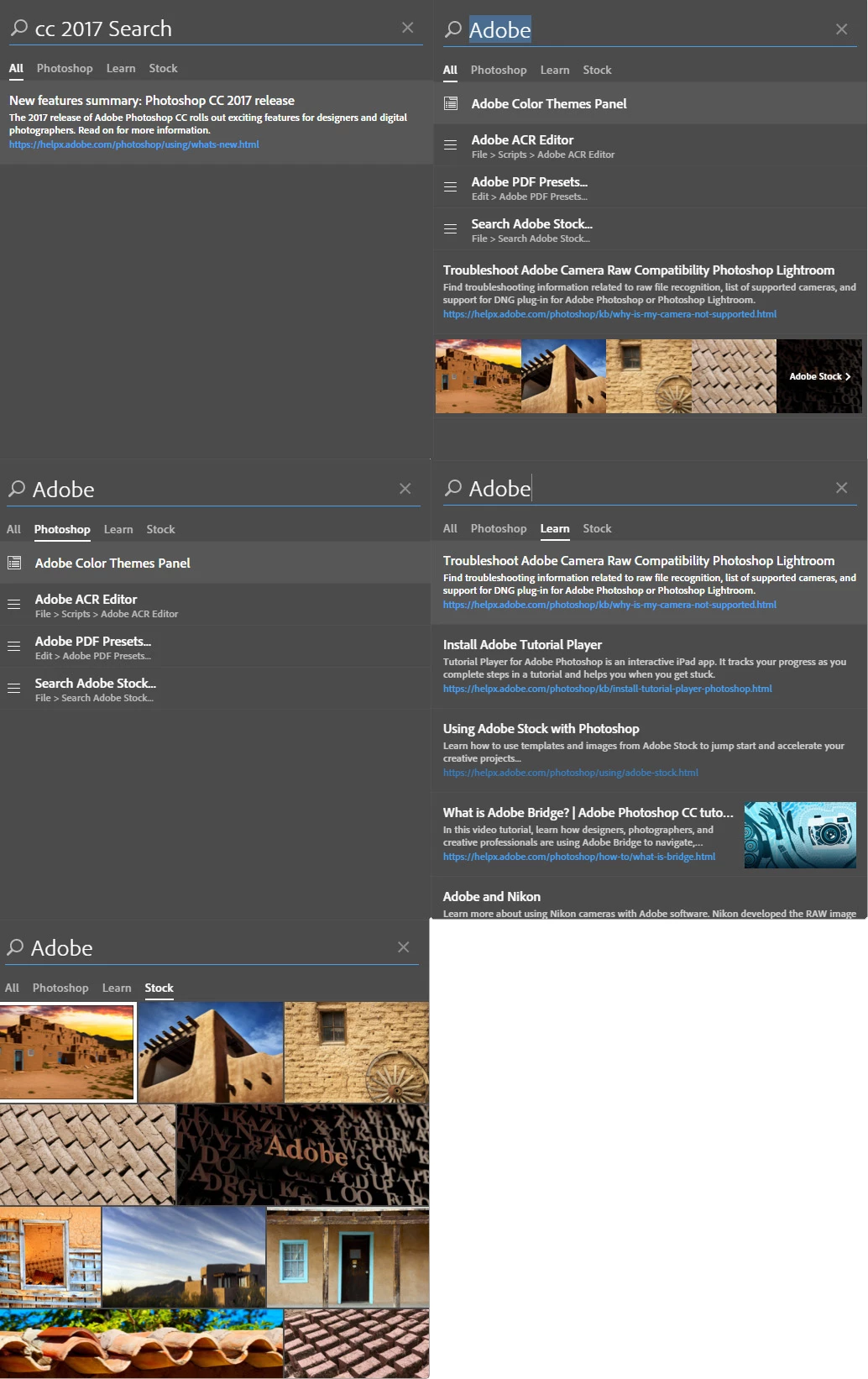Open the 'Adobe and Nikon' article
Screen dimensions: 868x1379
[492, 896]
